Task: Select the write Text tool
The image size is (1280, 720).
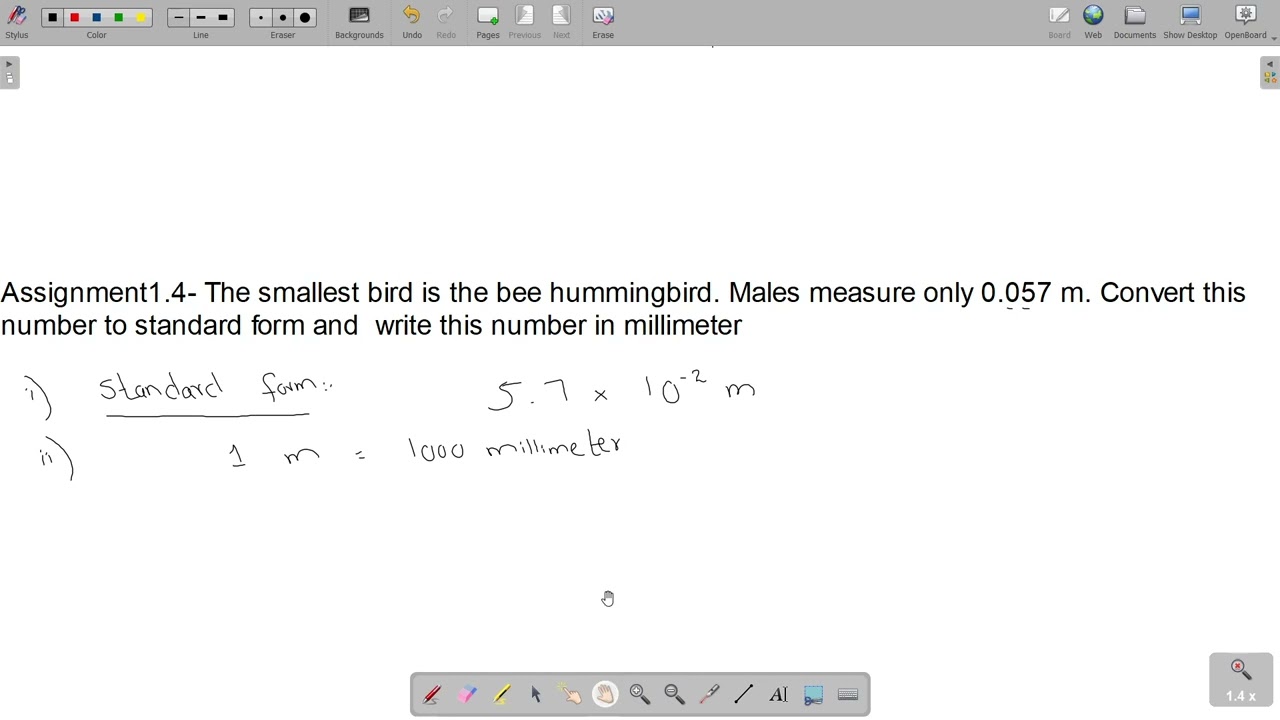Action: 778,695
